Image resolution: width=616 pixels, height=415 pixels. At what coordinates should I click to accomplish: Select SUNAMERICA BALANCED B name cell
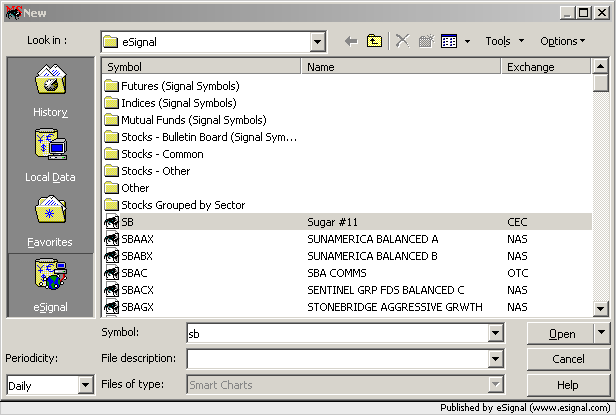(x=372, y=256)
